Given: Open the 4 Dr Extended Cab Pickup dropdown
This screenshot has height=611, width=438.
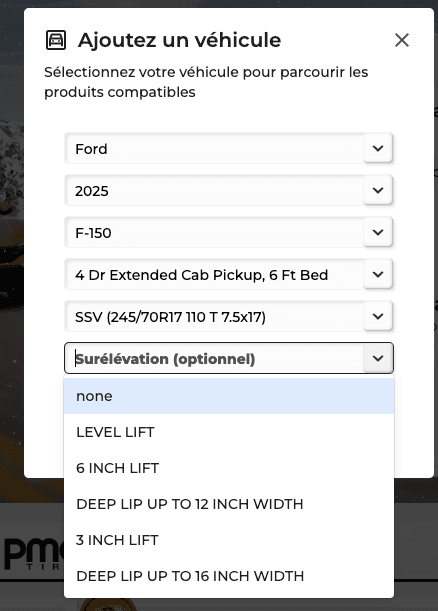Looking at the screenshot, I should tap(229, 275).
